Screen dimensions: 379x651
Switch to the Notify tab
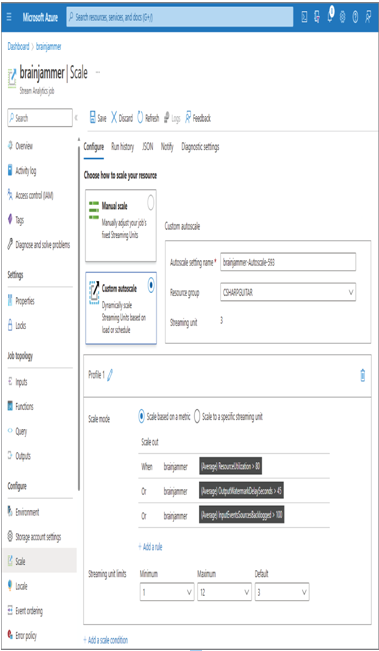tap(167, 147)
